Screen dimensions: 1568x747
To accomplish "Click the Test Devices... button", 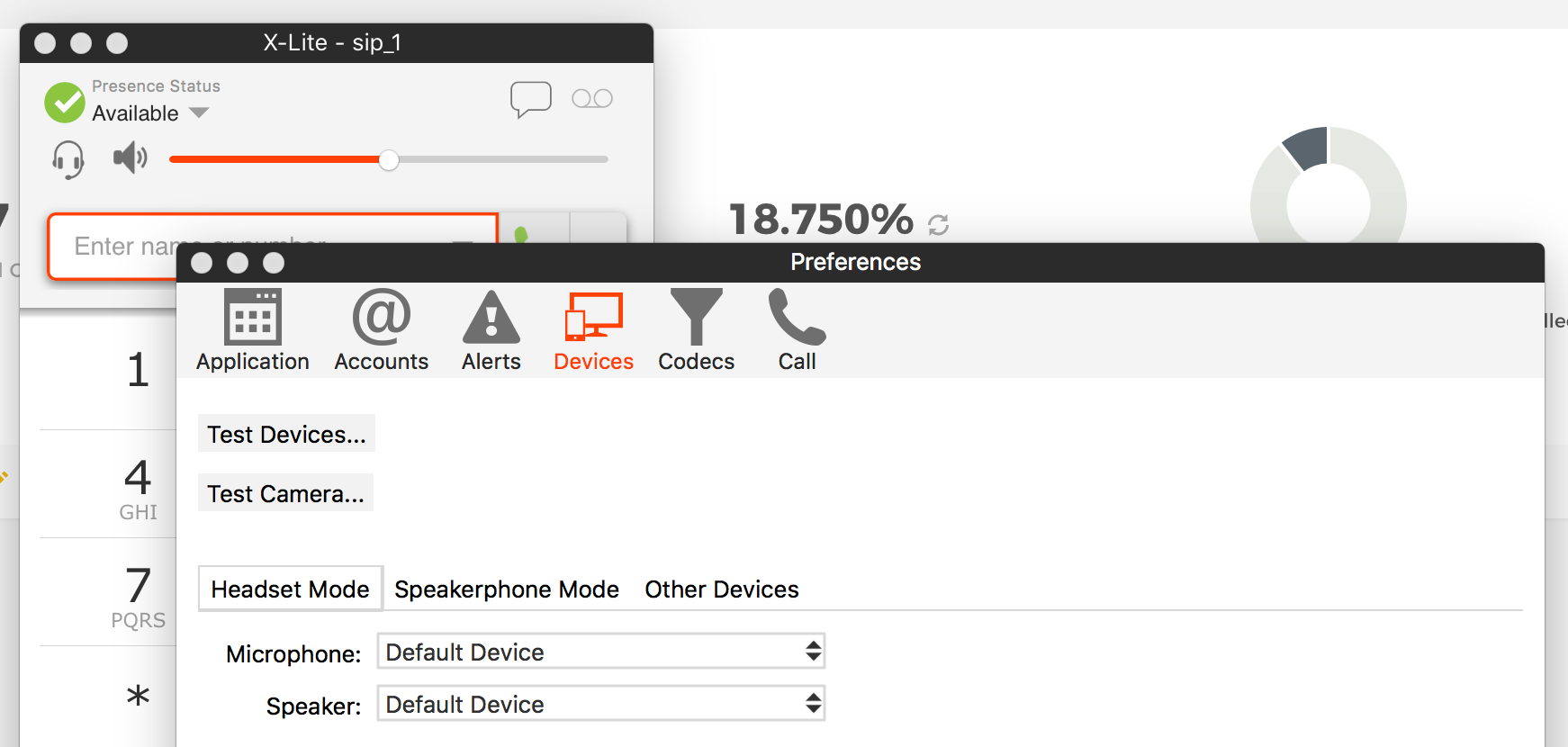I will tap(286, 434).
